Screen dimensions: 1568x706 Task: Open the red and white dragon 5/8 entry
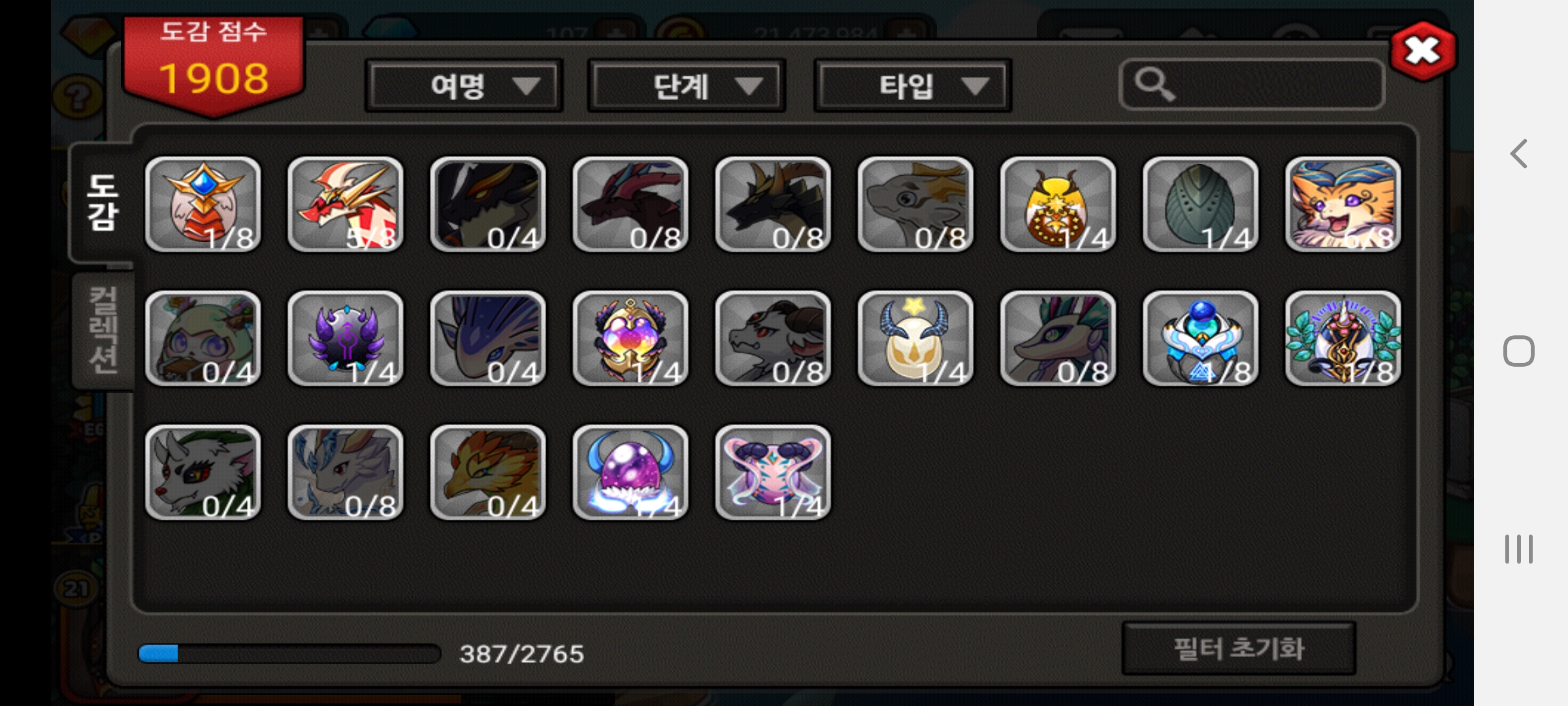point(346,204)
